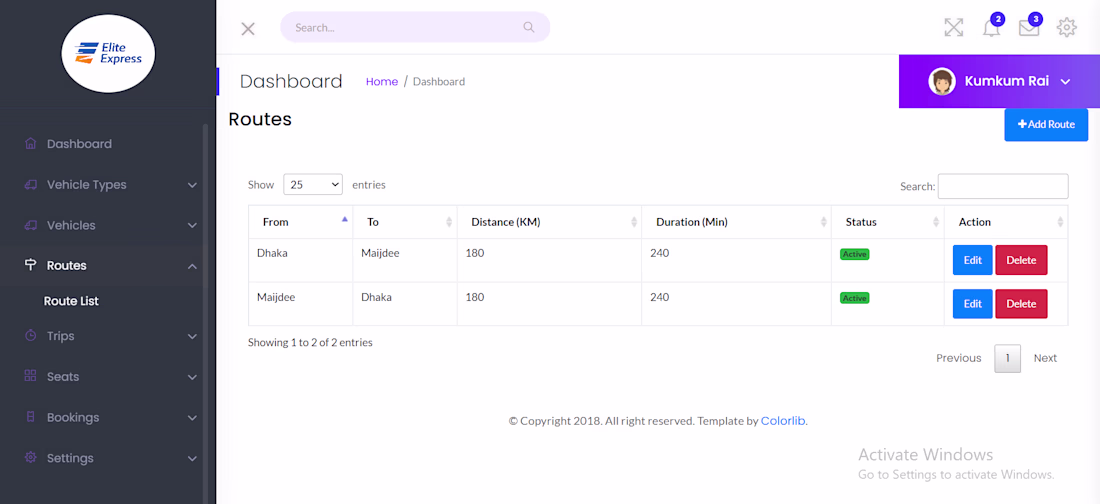Click the settings gear icon in header
Image resolution: width=1100 pixels, height=504 pixels.
(1067, 28)
